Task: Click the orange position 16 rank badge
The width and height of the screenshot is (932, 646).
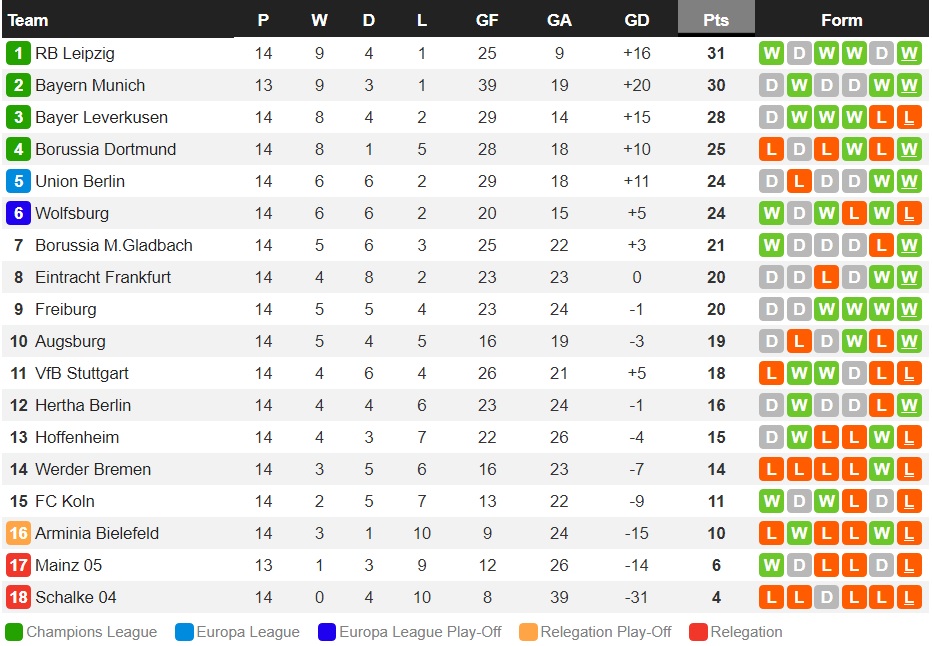Action: coord(18,533)
